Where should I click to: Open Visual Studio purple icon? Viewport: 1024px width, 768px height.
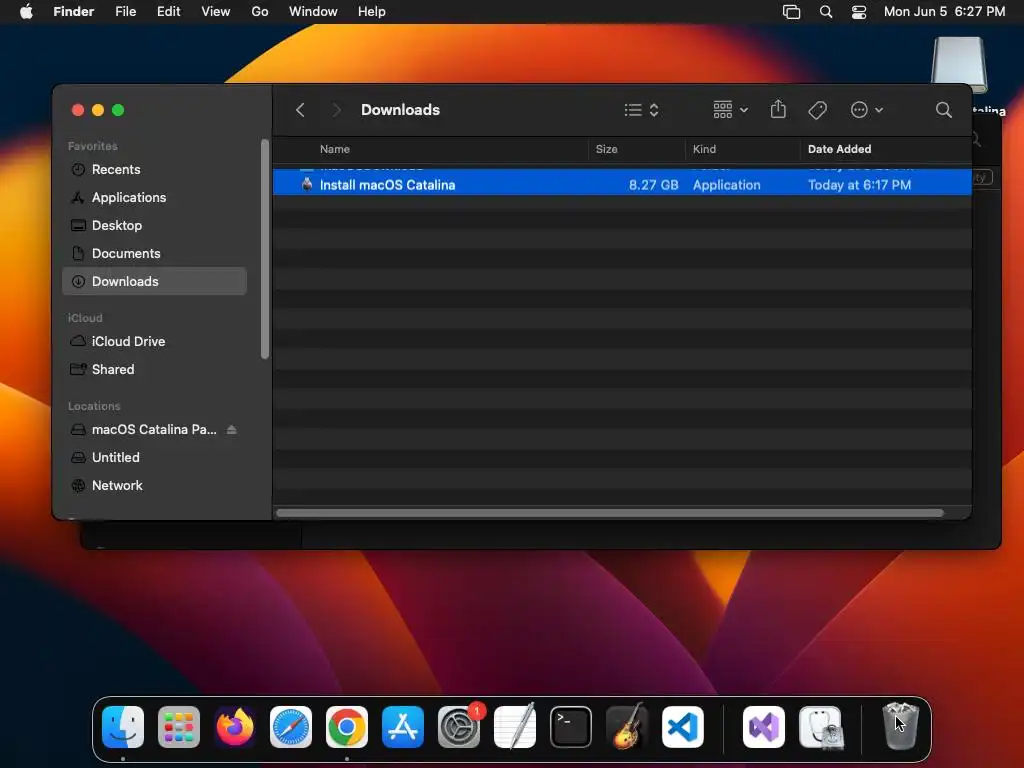tap(764, 727)
